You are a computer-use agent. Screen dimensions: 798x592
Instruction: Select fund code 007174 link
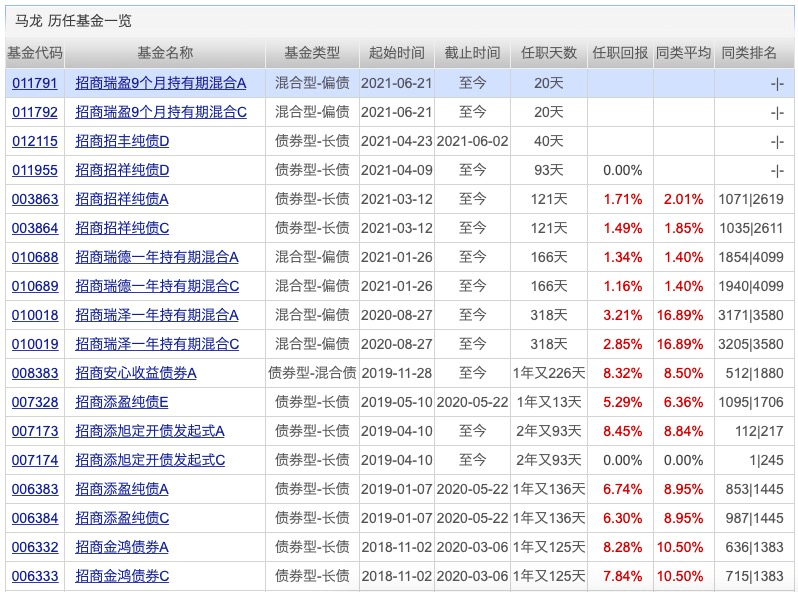pos(34,460)
